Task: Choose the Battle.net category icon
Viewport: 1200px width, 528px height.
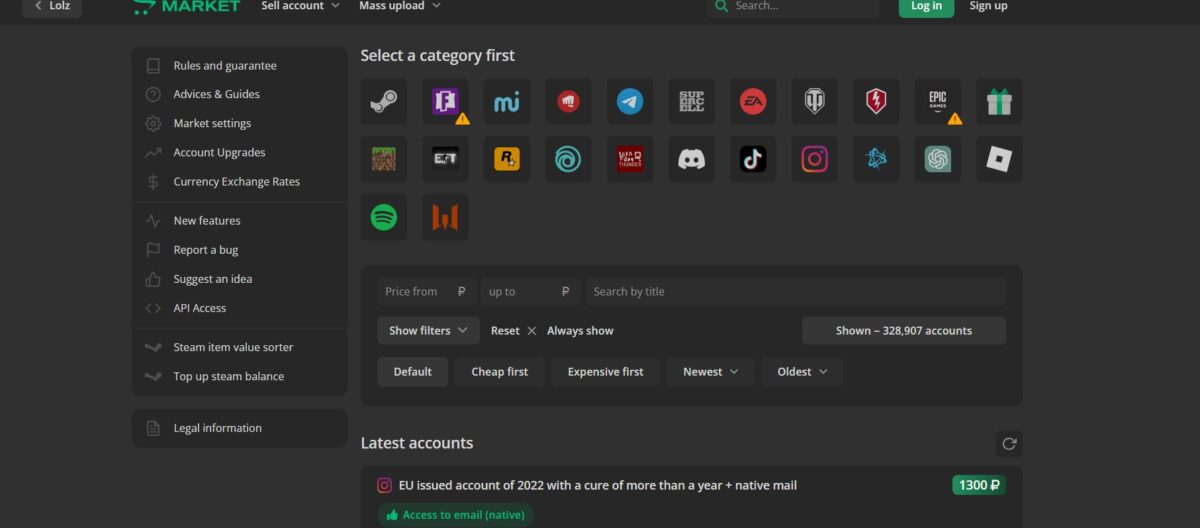Action: tap(876, 159)
